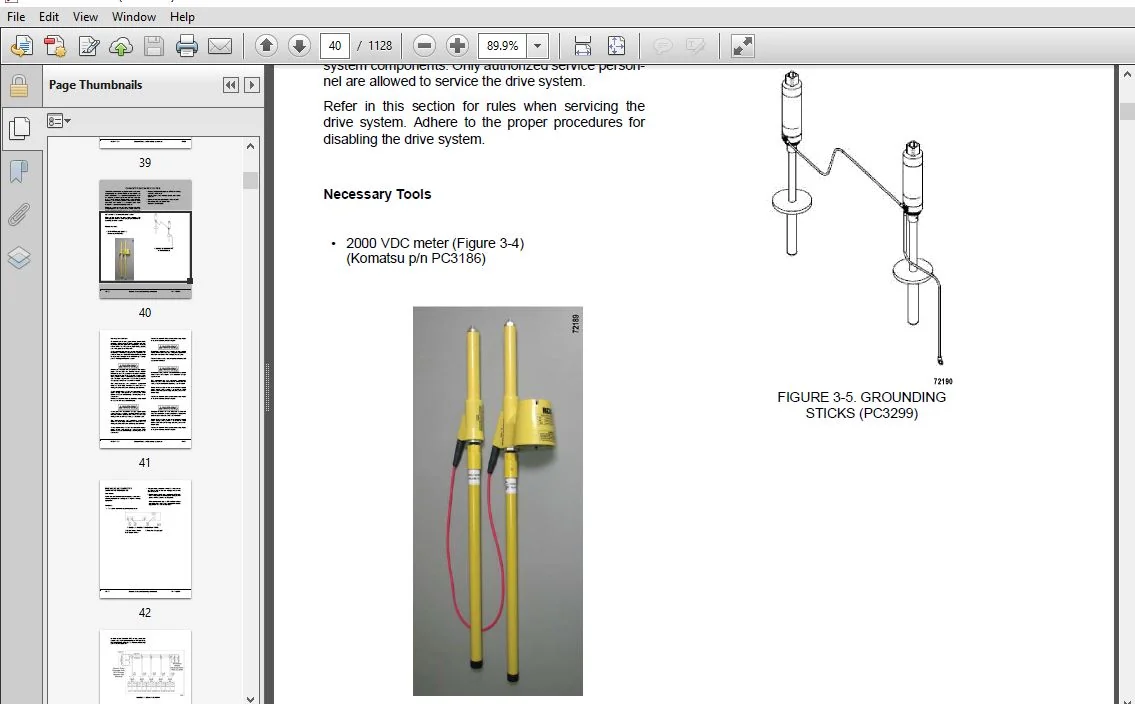Image resolution: width=1135 pixels, height=704 pixels.
Task: Click the Print icon
Action: [x=187, y=46]
